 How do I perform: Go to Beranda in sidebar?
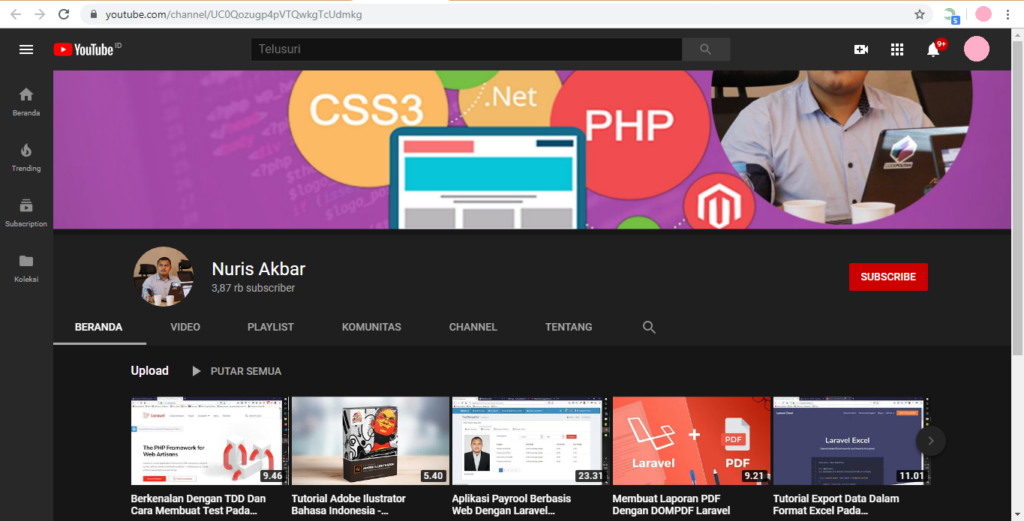tap(26, 102)
